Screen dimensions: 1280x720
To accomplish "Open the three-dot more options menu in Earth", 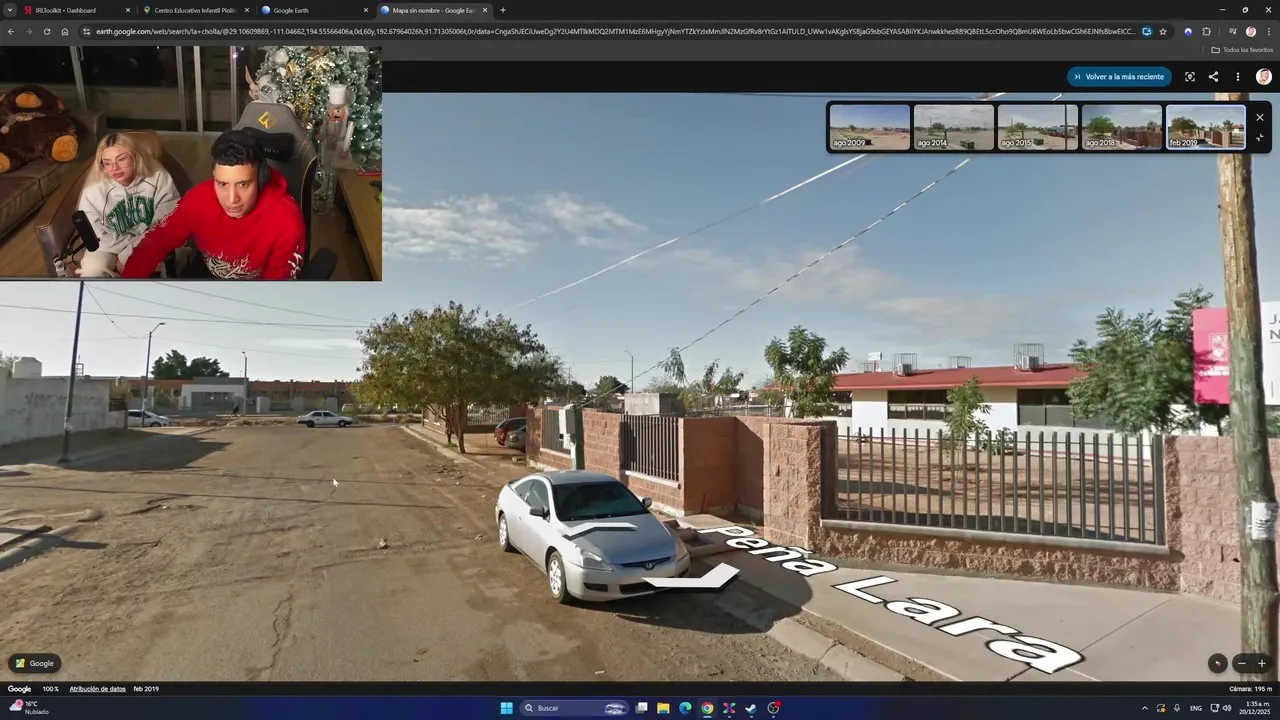I will (1237, 77).
